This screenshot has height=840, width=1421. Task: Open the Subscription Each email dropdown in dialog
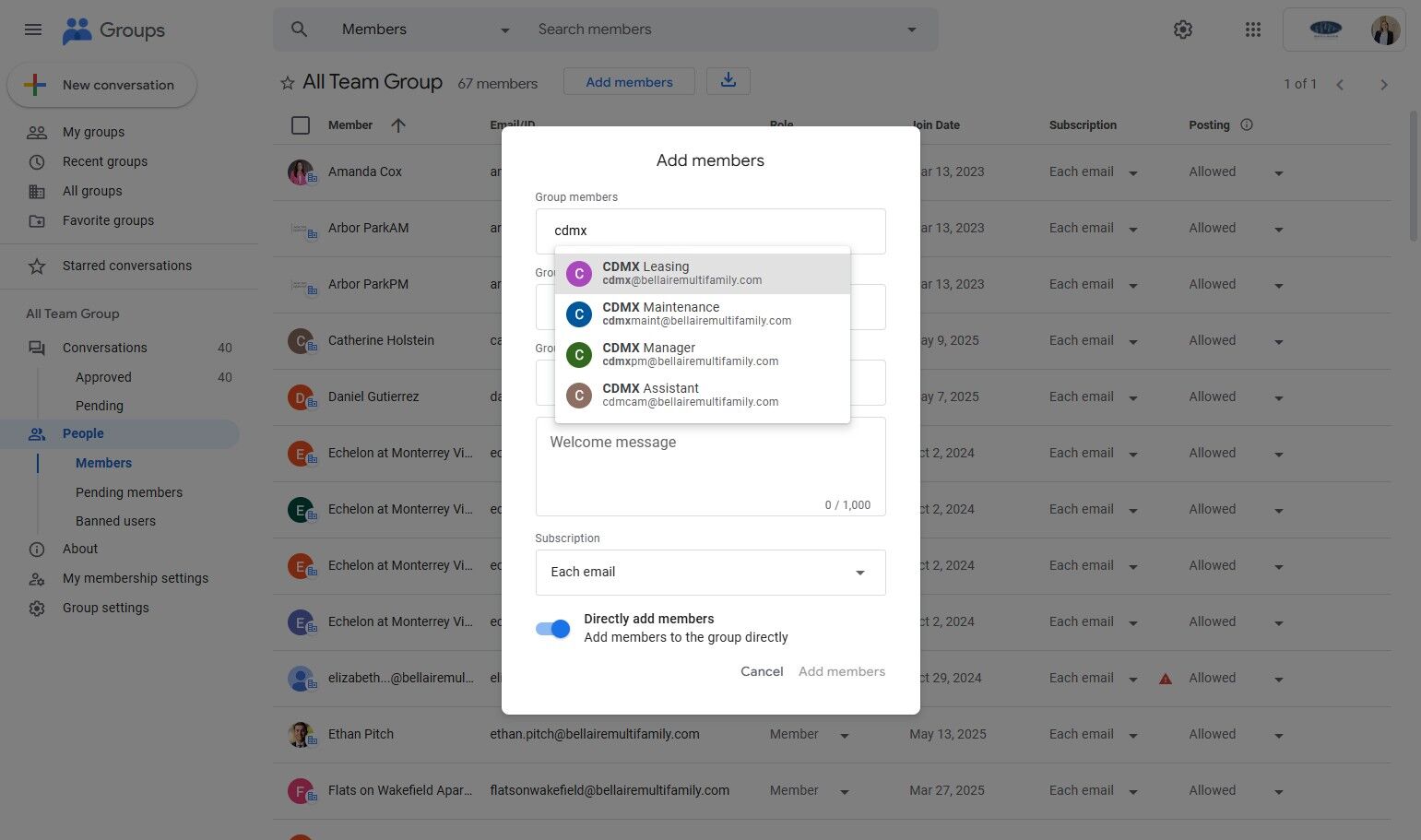[x=710, y=573]
